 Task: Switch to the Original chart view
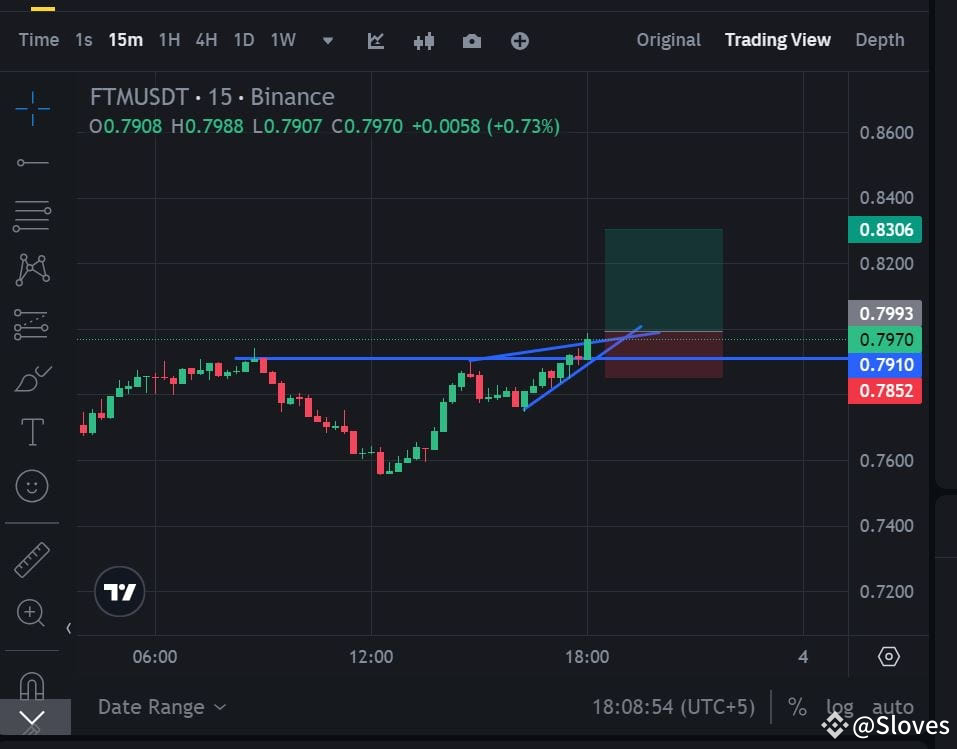pyautogui.click(x=668, y=40)
